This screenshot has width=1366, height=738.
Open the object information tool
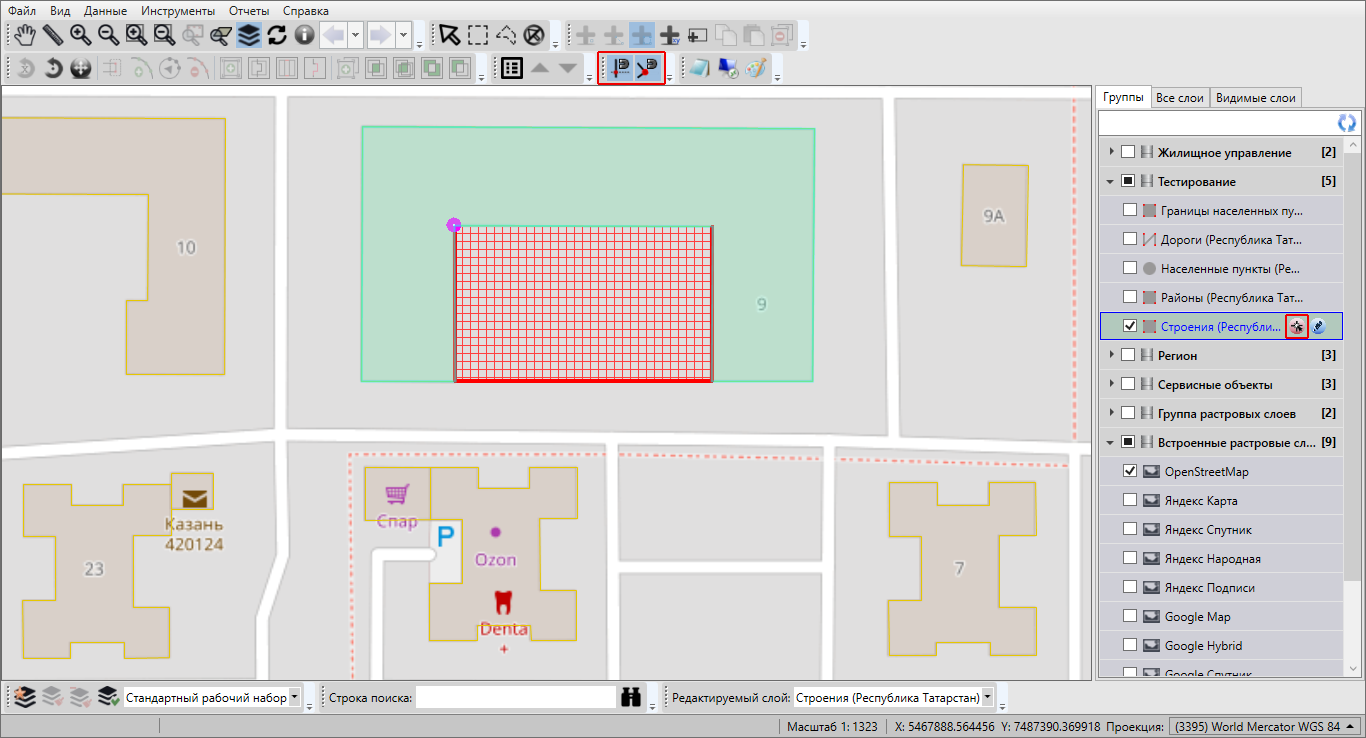point(304,35)
